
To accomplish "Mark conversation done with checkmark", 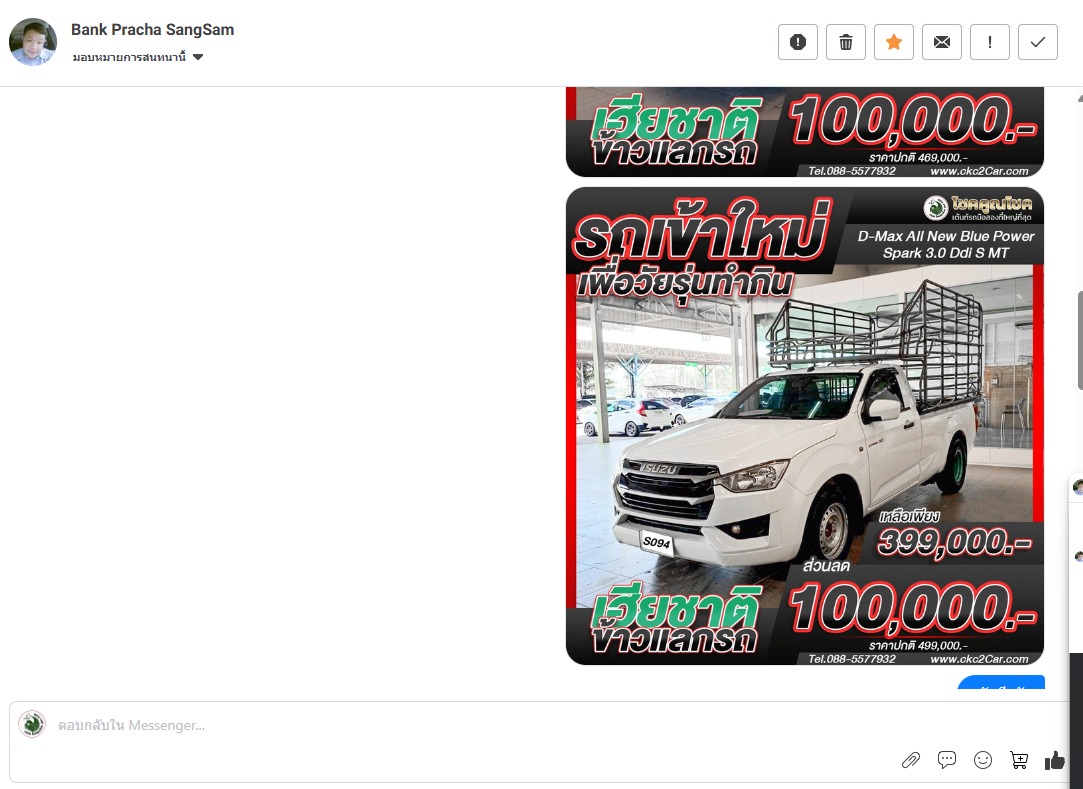I will click(1037, 42).
